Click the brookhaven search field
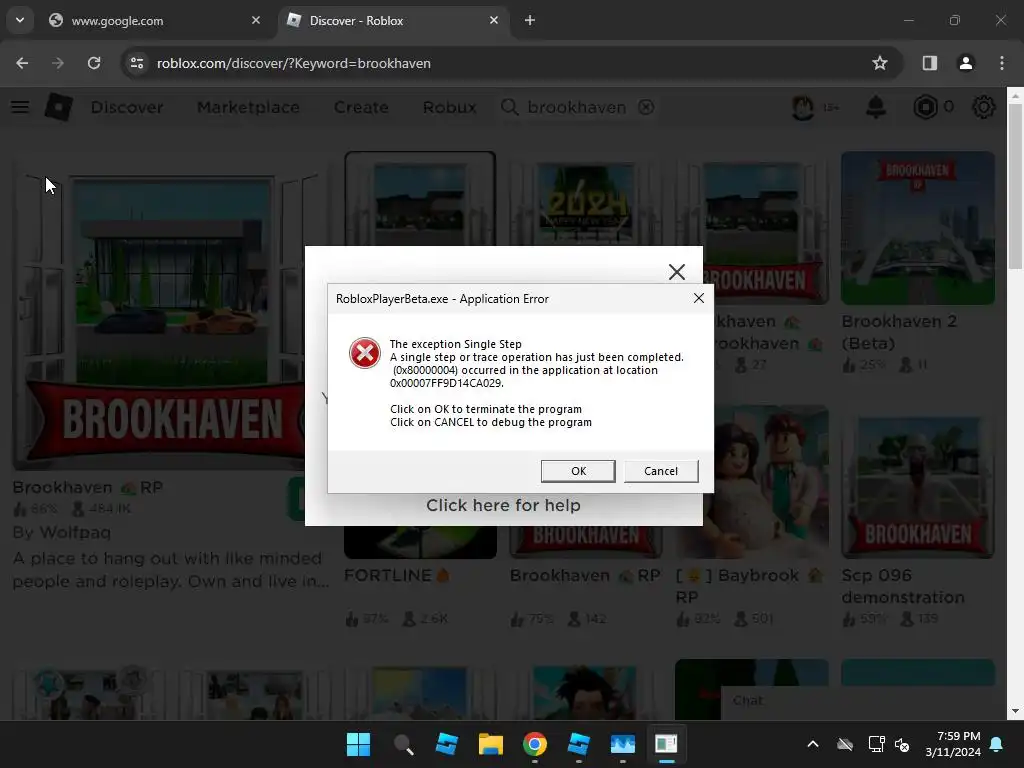Viewport: 1024px width, 768px height. (577, 107)
